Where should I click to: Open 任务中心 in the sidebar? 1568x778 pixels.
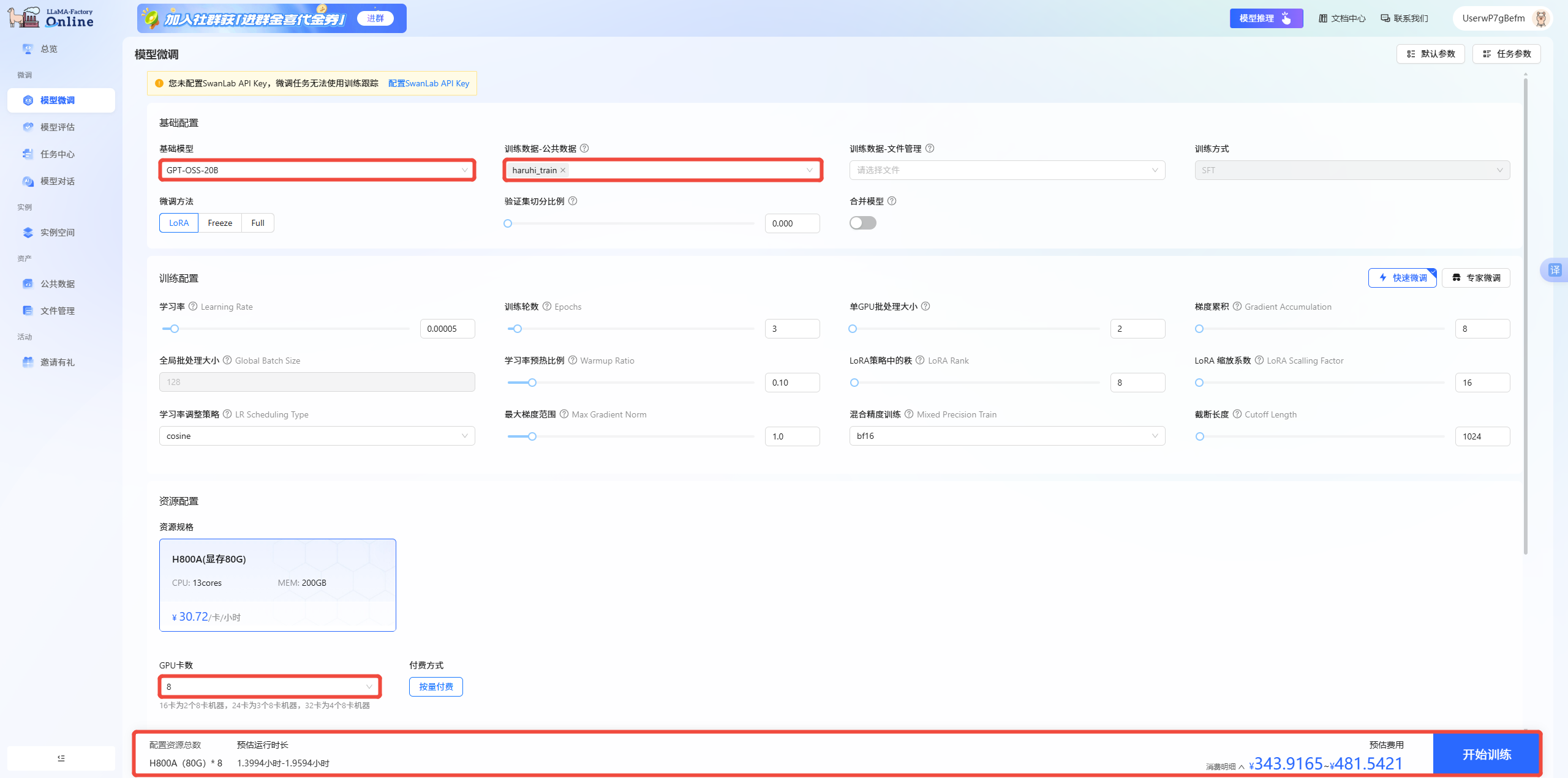click(58, 154)
